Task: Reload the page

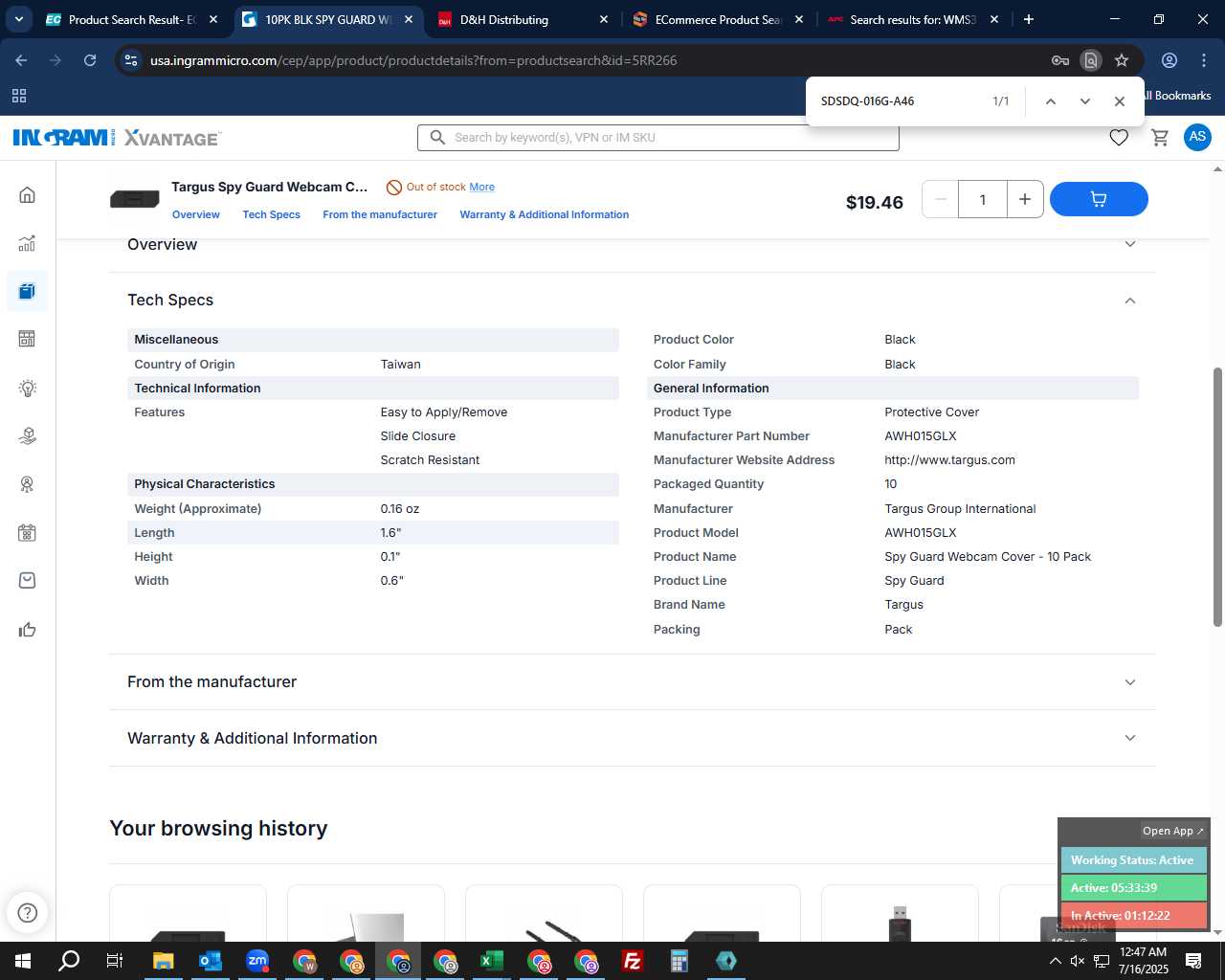Action: [90, 60]
